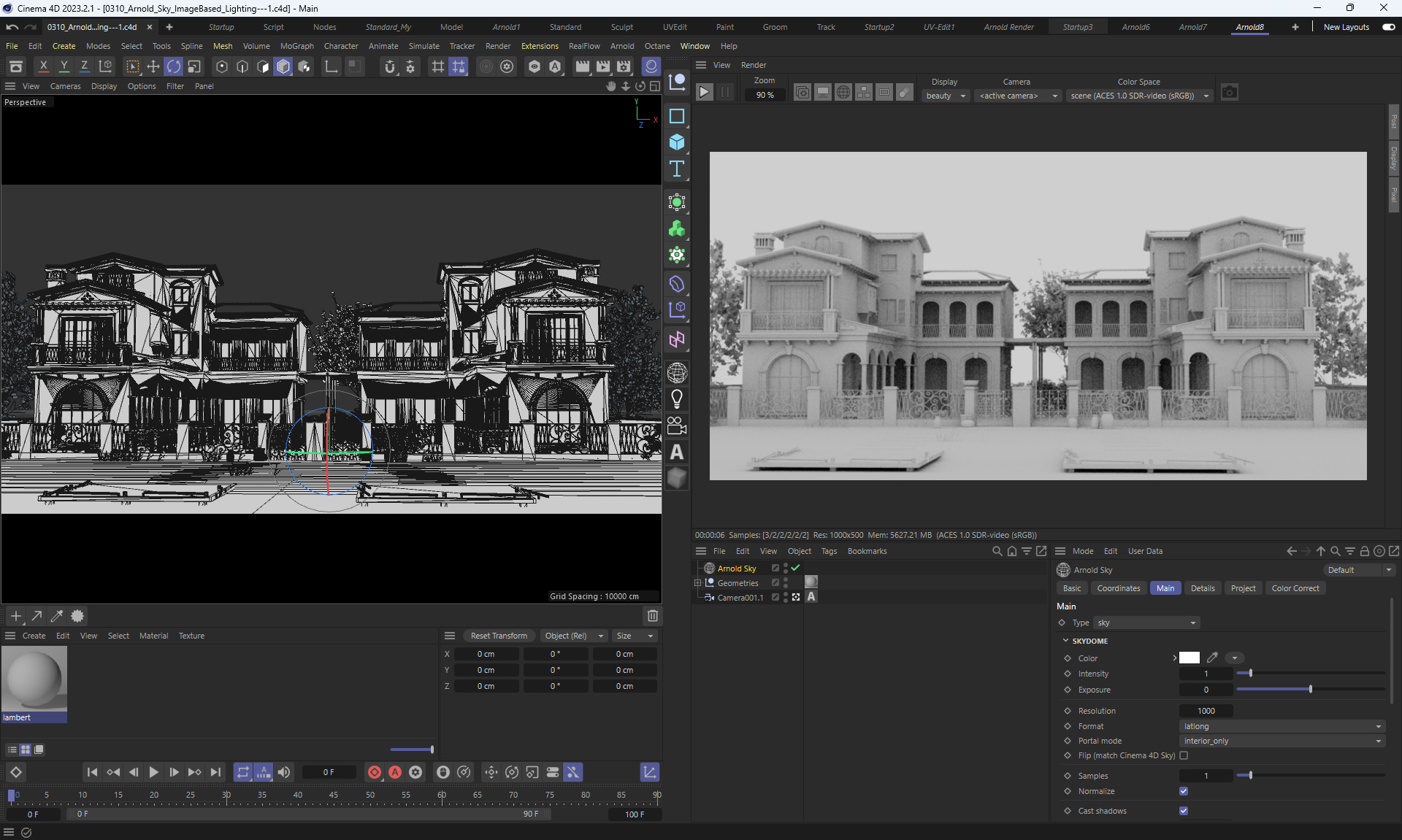Open the Format latlong dropdown
The width and height of the screenshot is (1402, 840).
click(1282, 726)
